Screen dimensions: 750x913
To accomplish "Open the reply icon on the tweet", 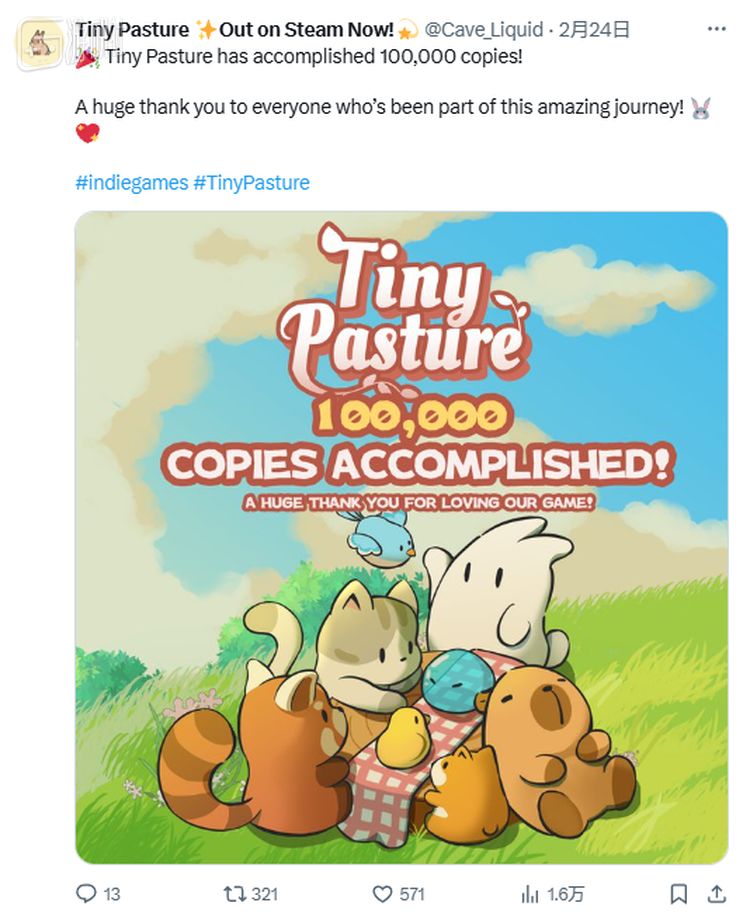I will pyautogui.click(x=87, y=893).
